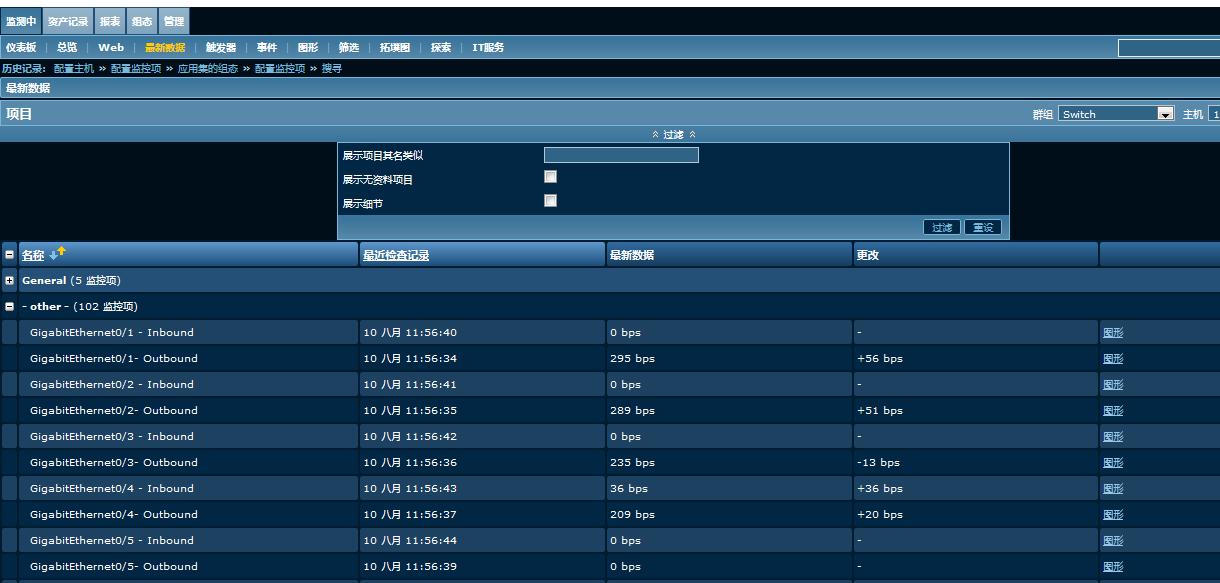Open the IT服务 submenu page

tap(488, 47)
